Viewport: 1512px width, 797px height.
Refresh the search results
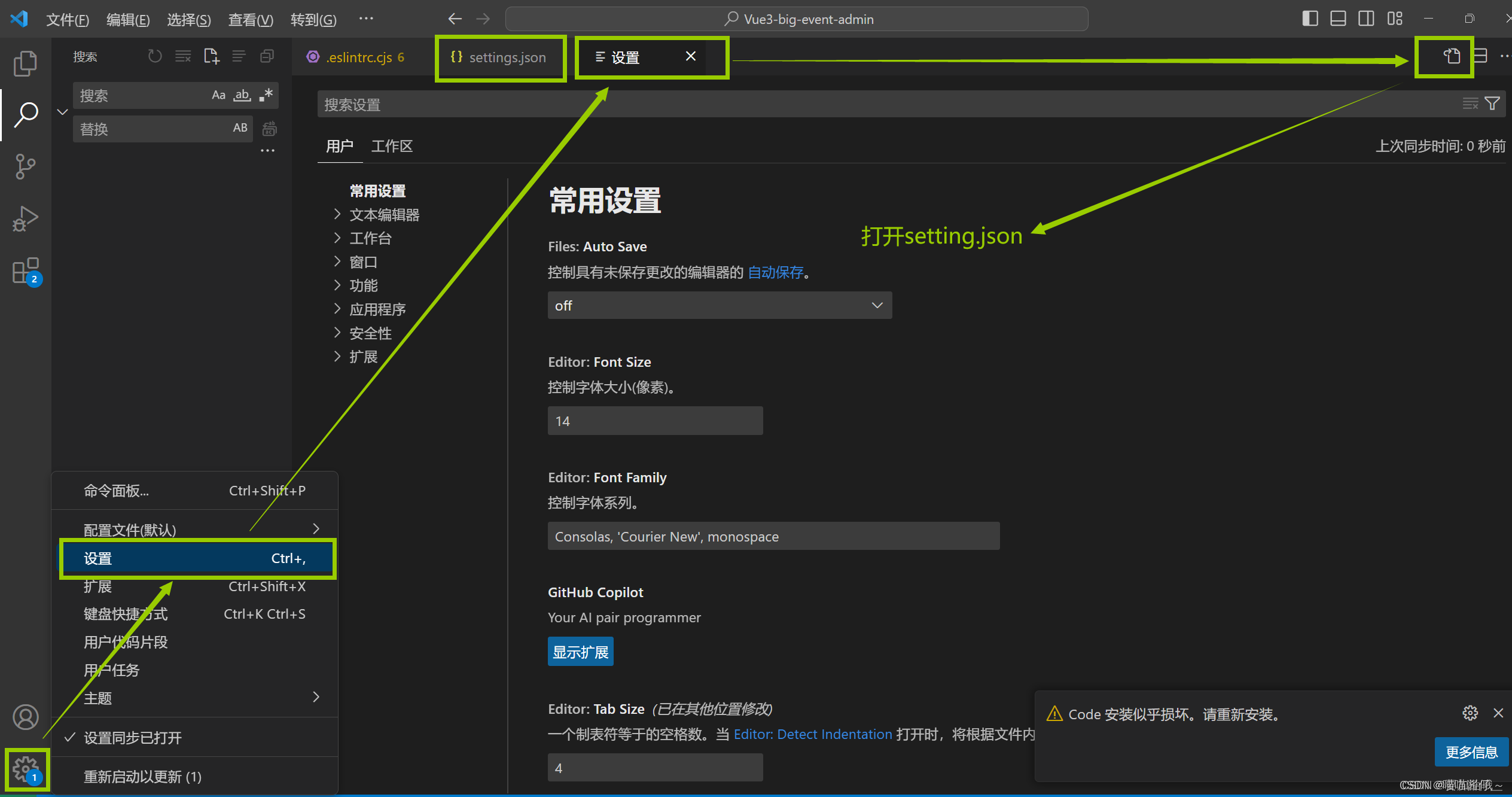[154, 56]
